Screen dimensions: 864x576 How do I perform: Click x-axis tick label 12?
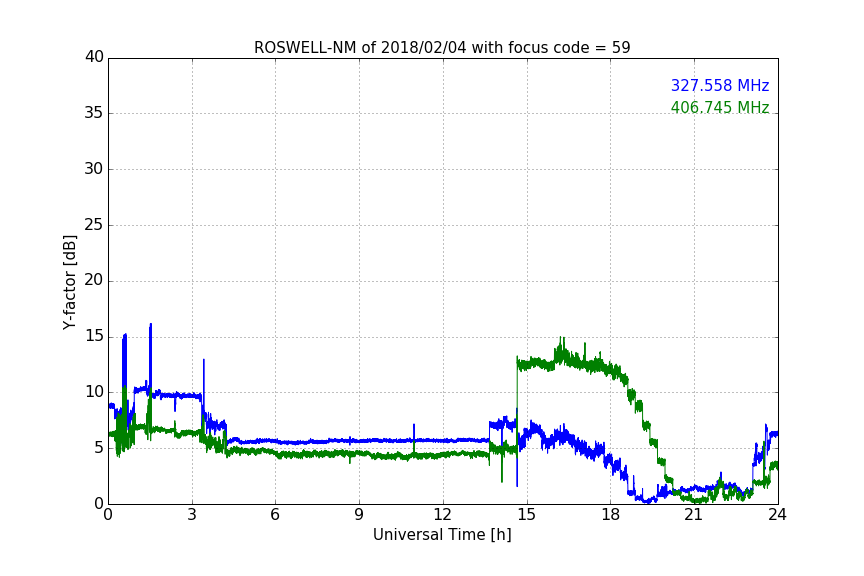443,515
